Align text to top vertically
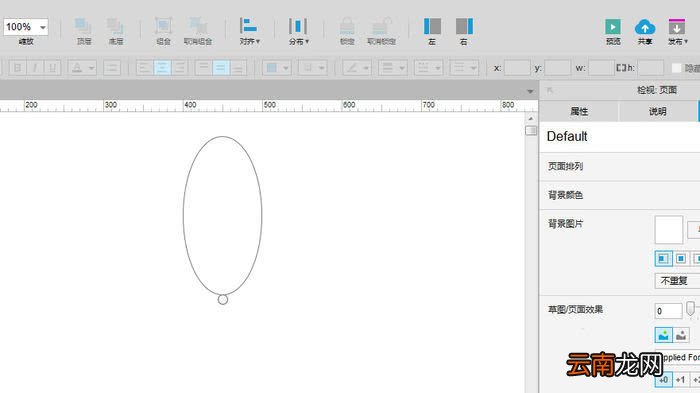The width and height of the screenshot is (700, 393). point(203,68)
